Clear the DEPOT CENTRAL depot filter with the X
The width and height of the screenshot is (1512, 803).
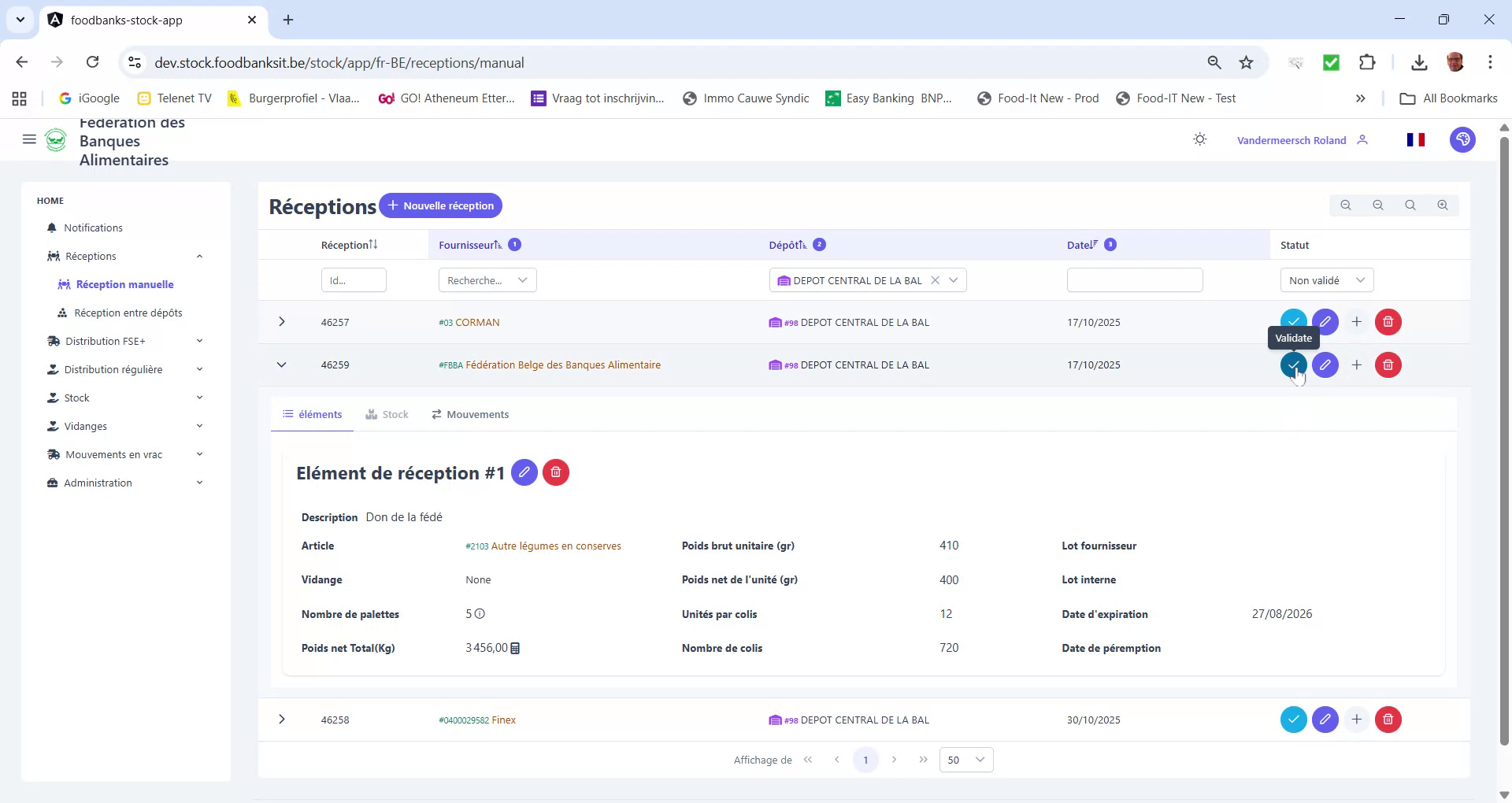935,279
